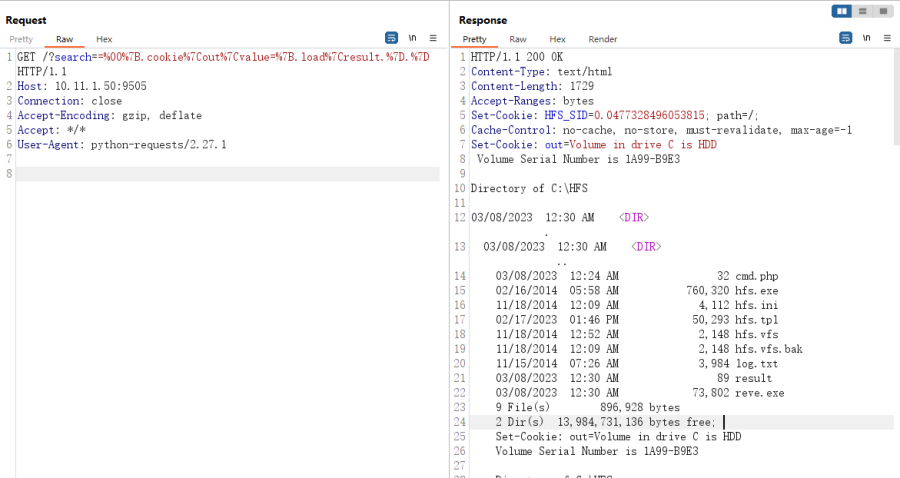Open Request panel hamburger options menu
The height and width of the screenshot is (478, 900).
[x=433, y=38]
